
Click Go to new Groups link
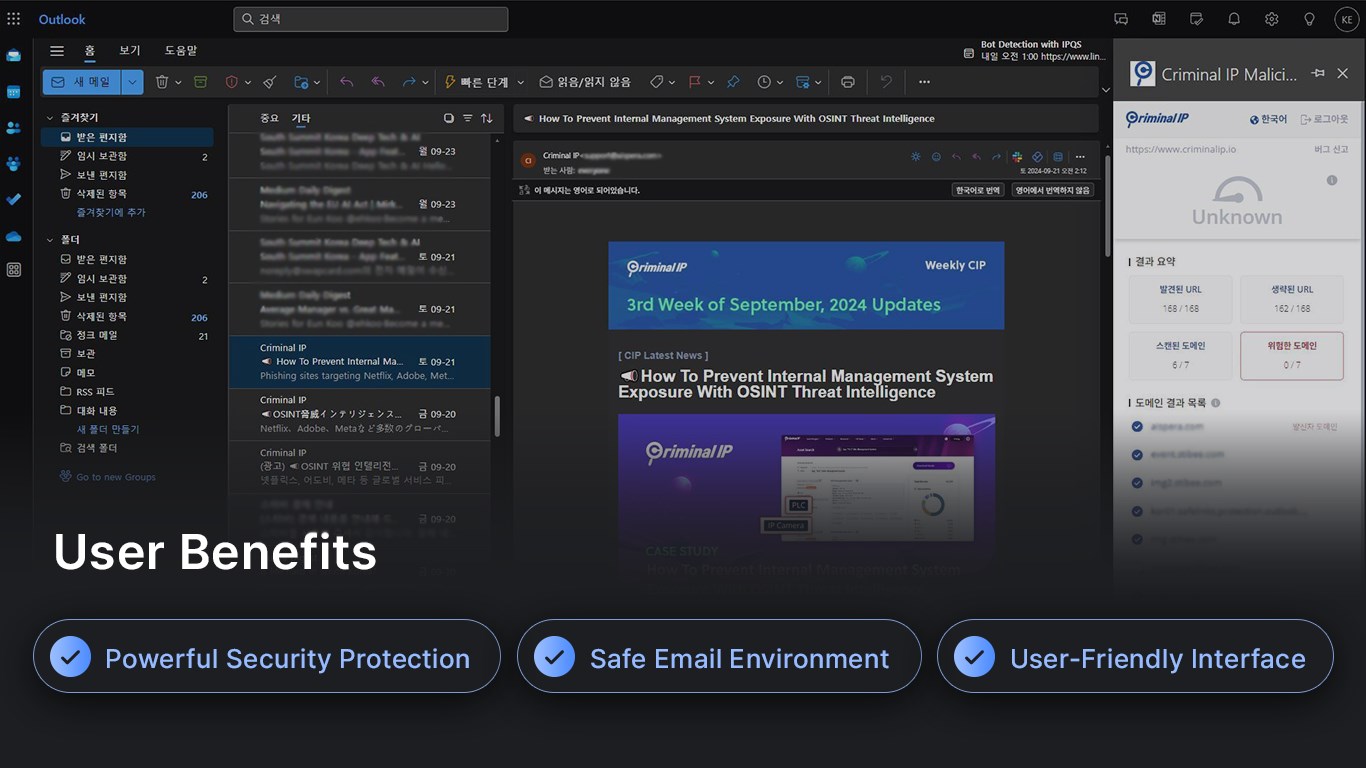pos(108,477)
